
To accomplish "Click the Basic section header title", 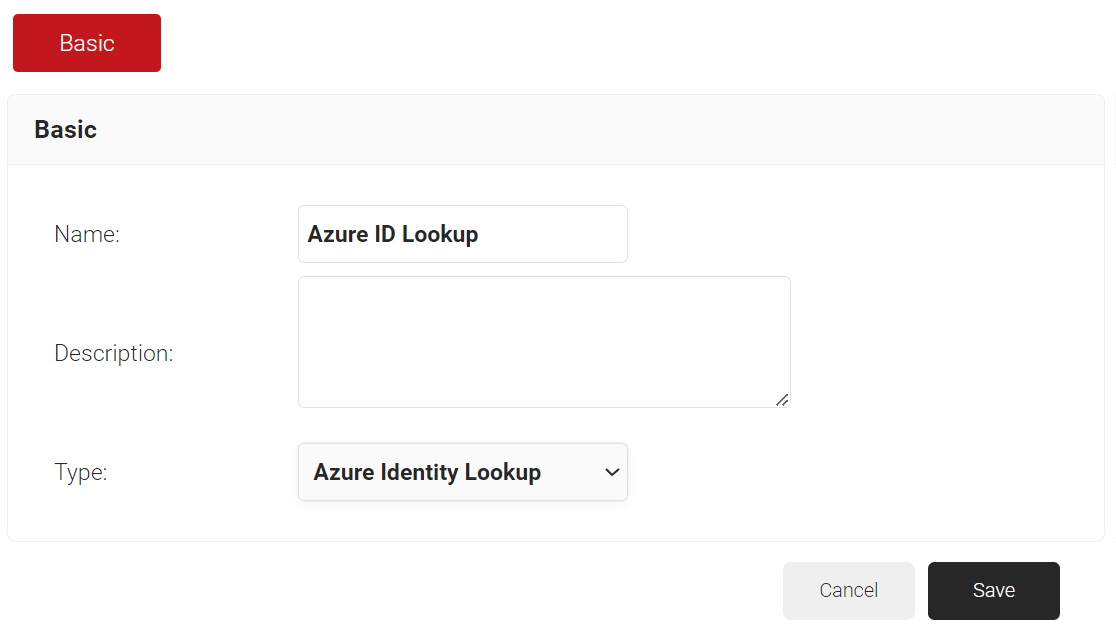I will click(66, 129).
